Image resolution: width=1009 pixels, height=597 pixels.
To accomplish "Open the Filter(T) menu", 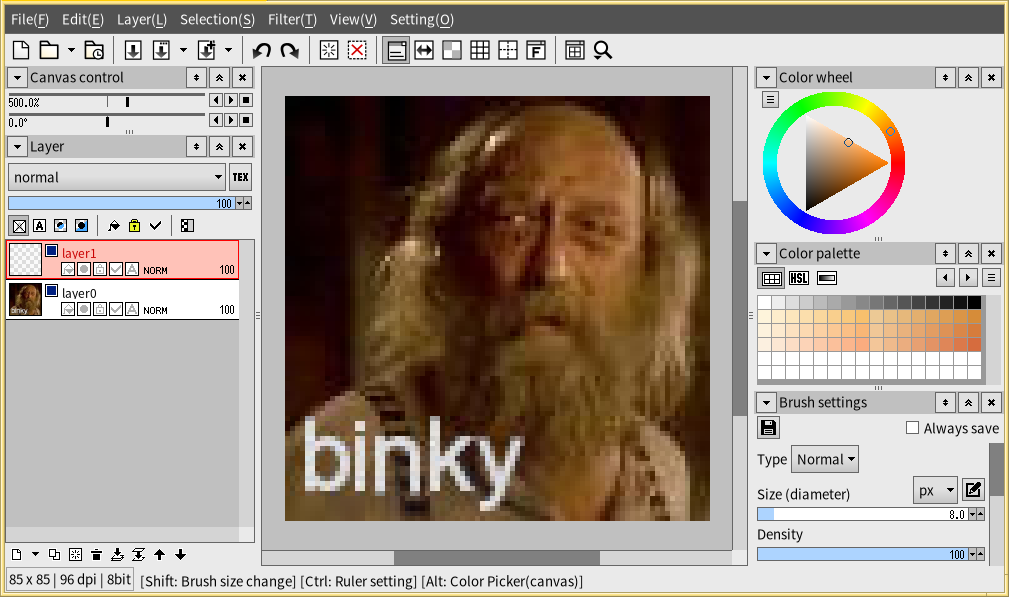I will pyautogui.click(x=292, y=19).
